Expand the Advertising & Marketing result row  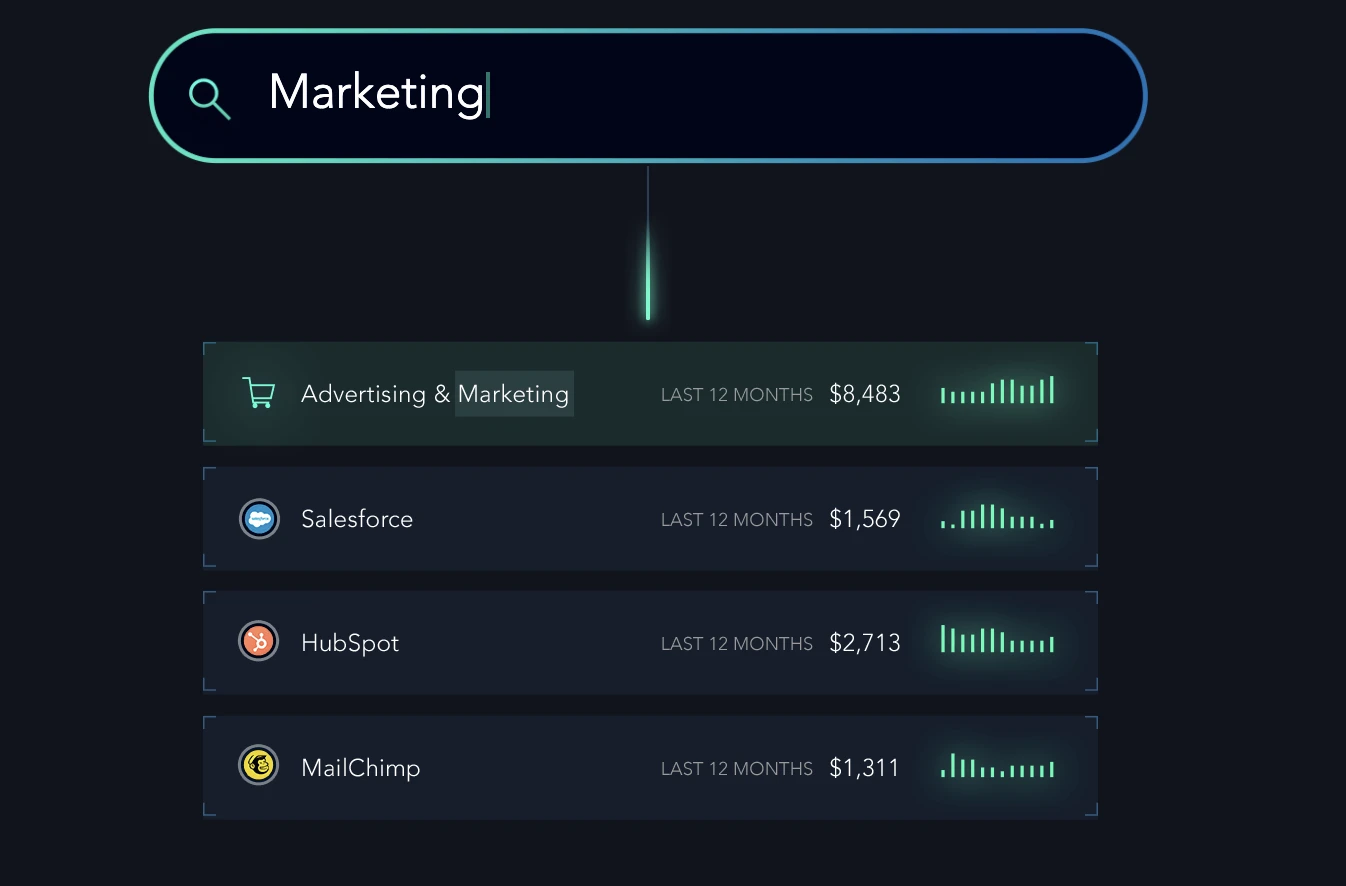point(650,392)
